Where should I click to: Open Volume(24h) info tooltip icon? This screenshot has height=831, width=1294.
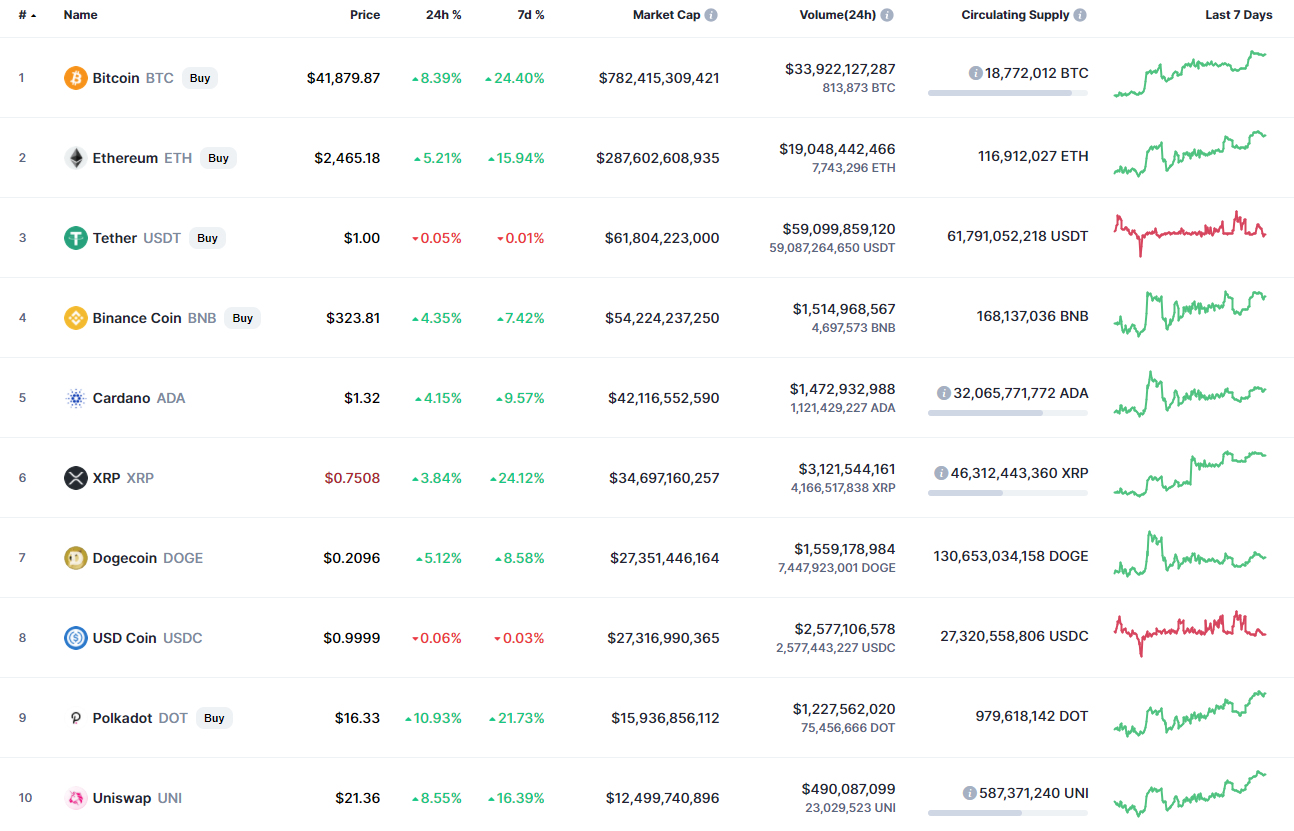coord(887,15)
